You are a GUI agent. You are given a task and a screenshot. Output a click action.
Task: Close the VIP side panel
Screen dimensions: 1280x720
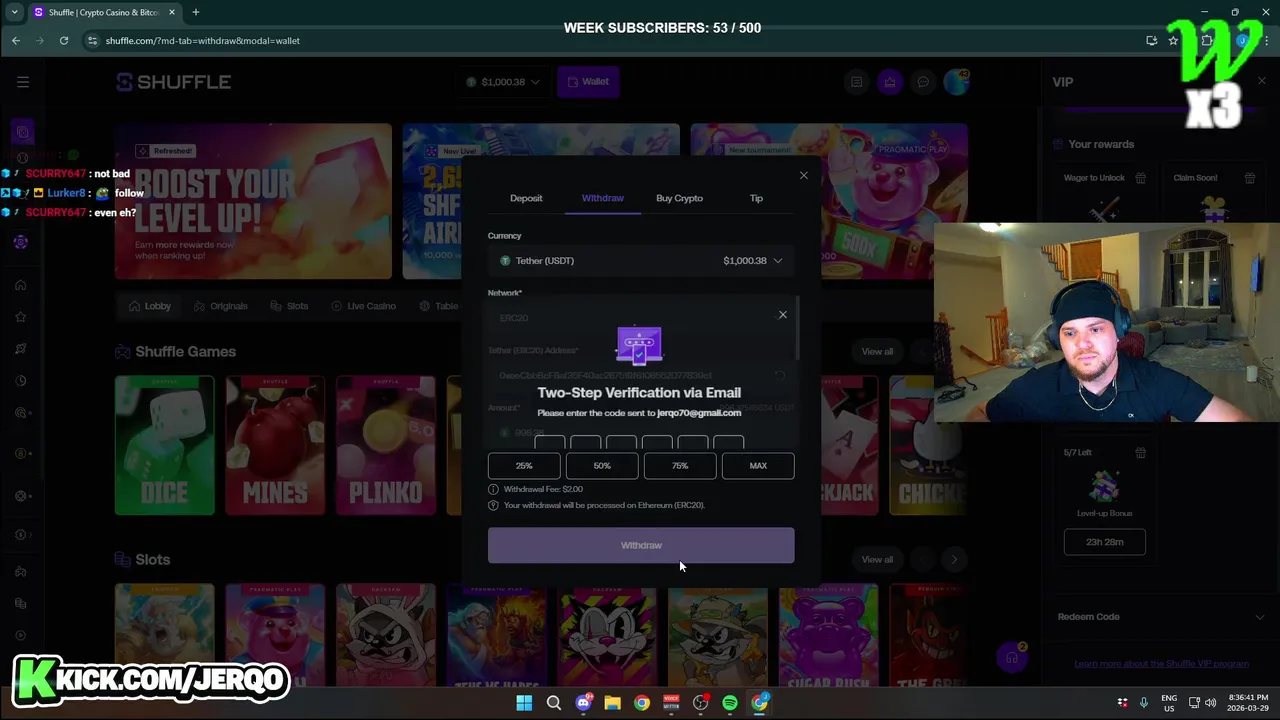(x=1261, y=81)
